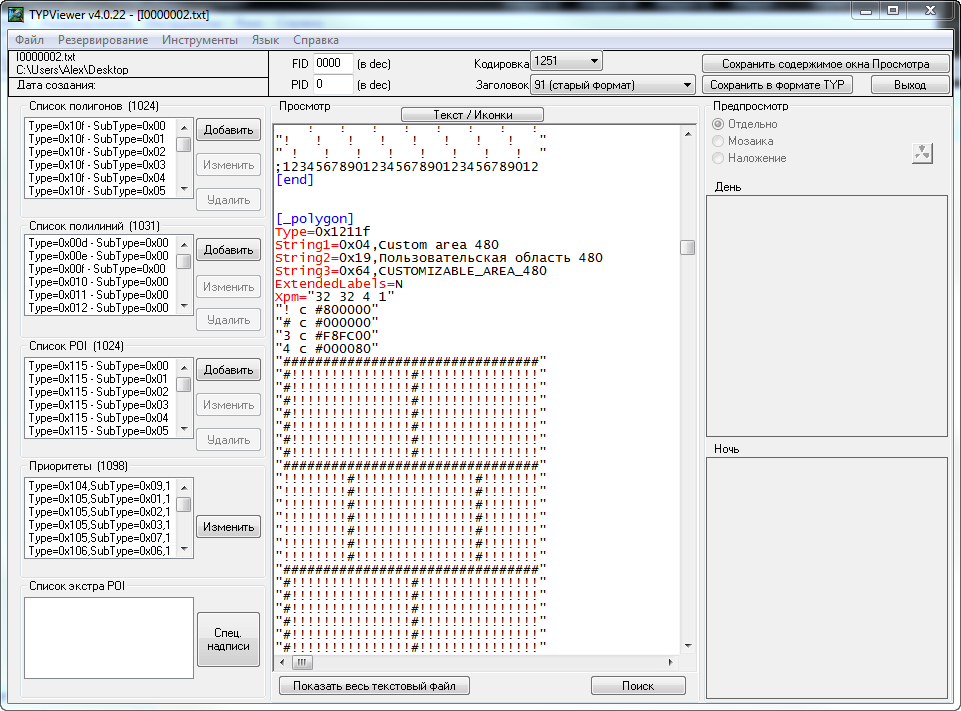Click the TYPViewer app icon in title bar

tap(16, 13)
